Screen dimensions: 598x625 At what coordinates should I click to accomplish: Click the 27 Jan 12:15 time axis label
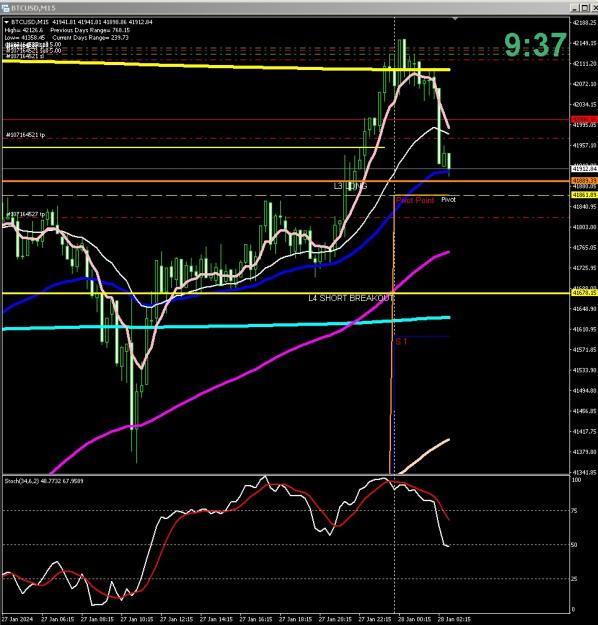pyautogui.click(x=176, y=619)
